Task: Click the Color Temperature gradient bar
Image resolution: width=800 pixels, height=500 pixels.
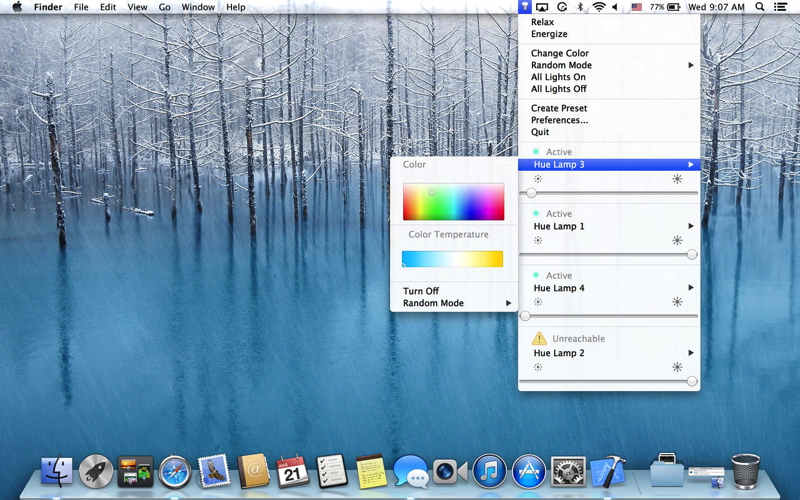Action: pos(452,259)
